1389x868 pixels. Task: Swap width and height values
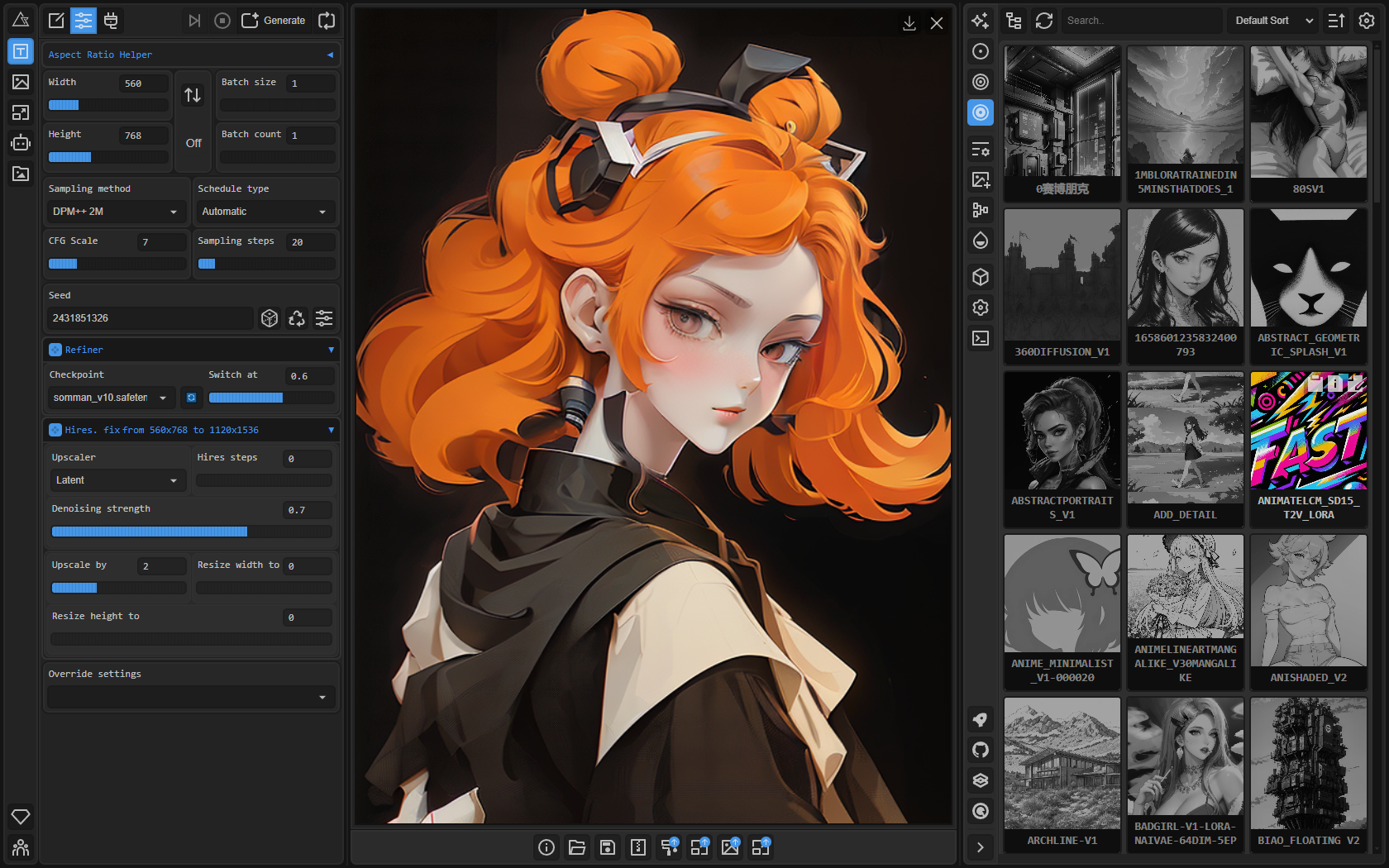pyautogui.click(x=193, y=95)
